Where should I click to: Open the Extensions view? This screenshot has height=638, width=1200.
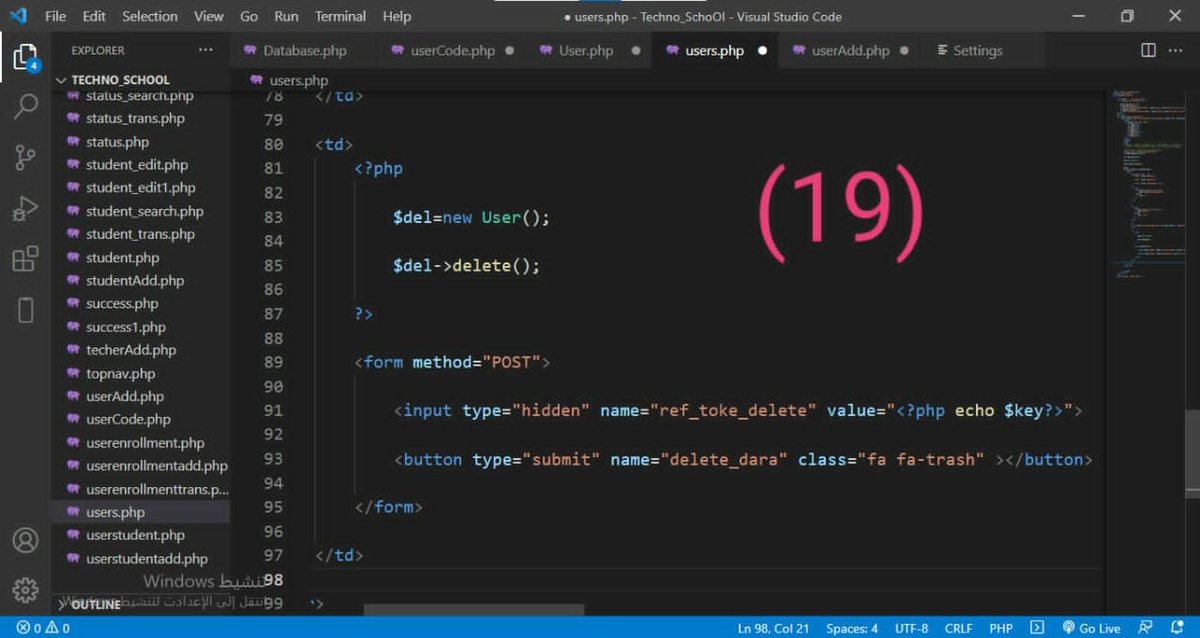click(x=25, y=260)
